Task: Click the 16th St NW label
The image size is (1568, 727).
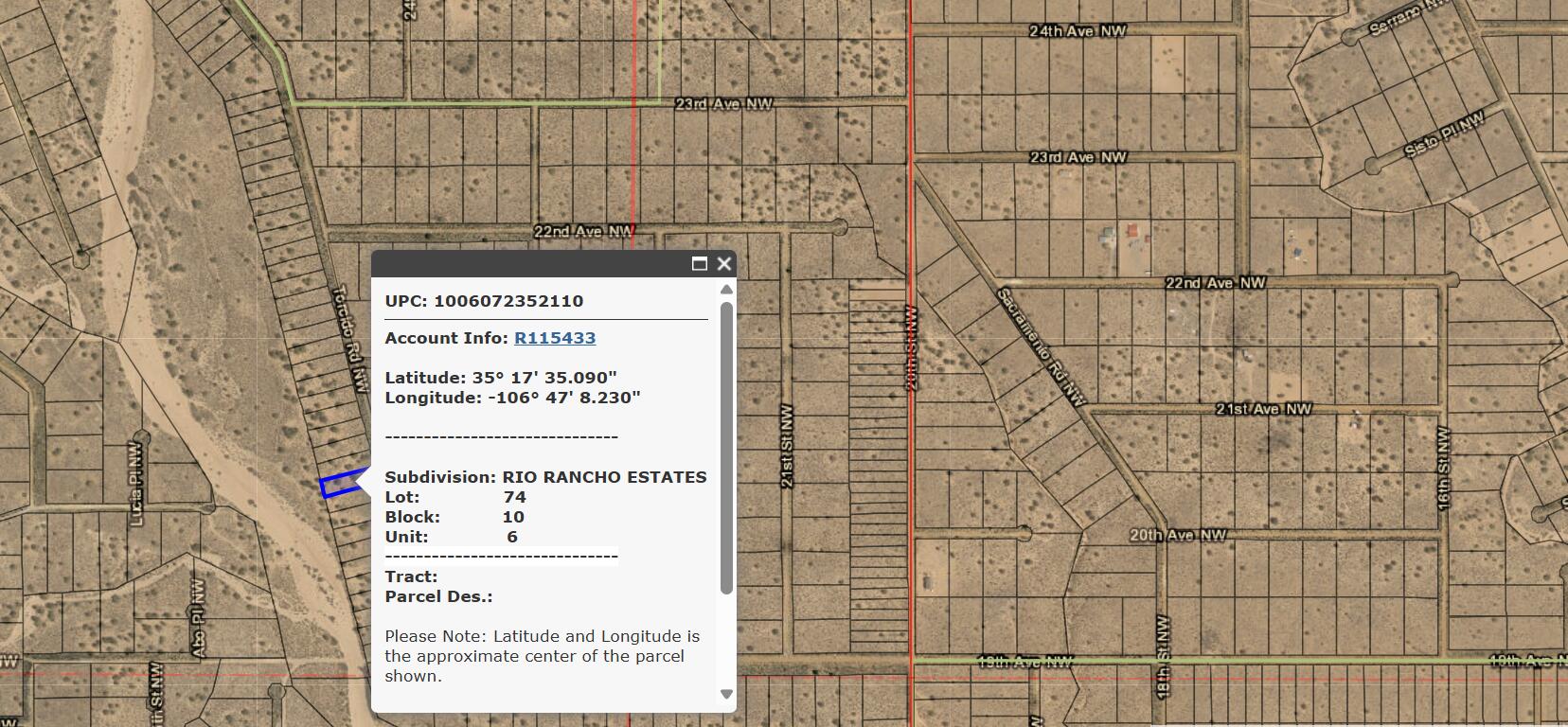Action: [1443, 468]
